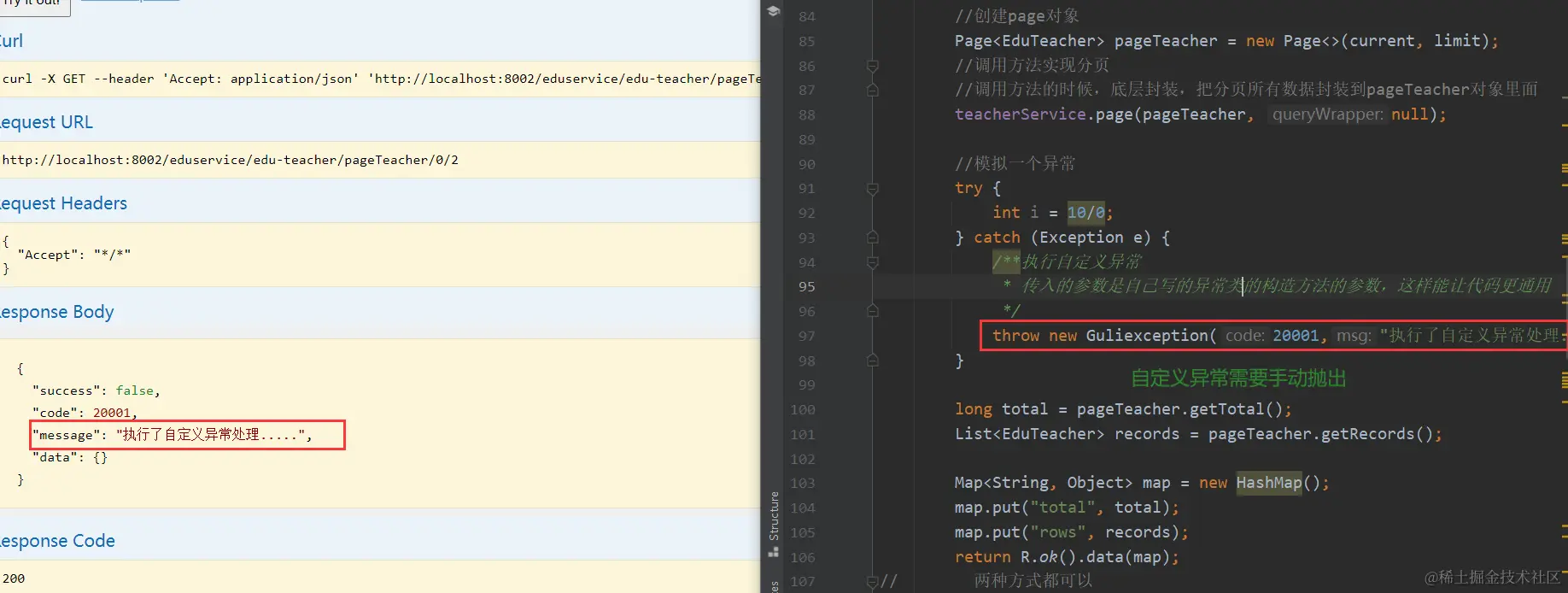Click the Structure panel icon
The width and height of the screenshot is (1568, 593).
(773, 552)
